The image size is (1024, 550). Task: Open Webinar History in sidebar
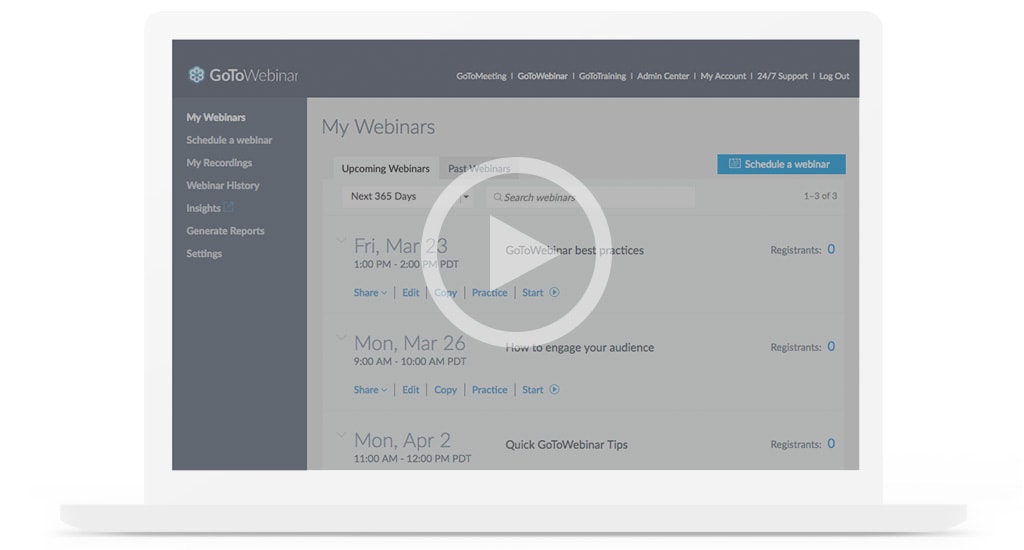[223, 186]
